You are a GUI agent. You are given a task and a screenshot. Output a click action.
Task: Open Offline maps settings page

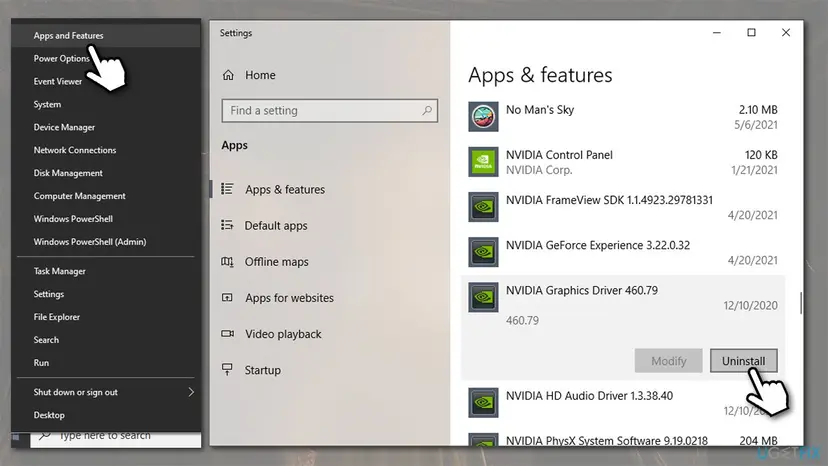point(276,262)
